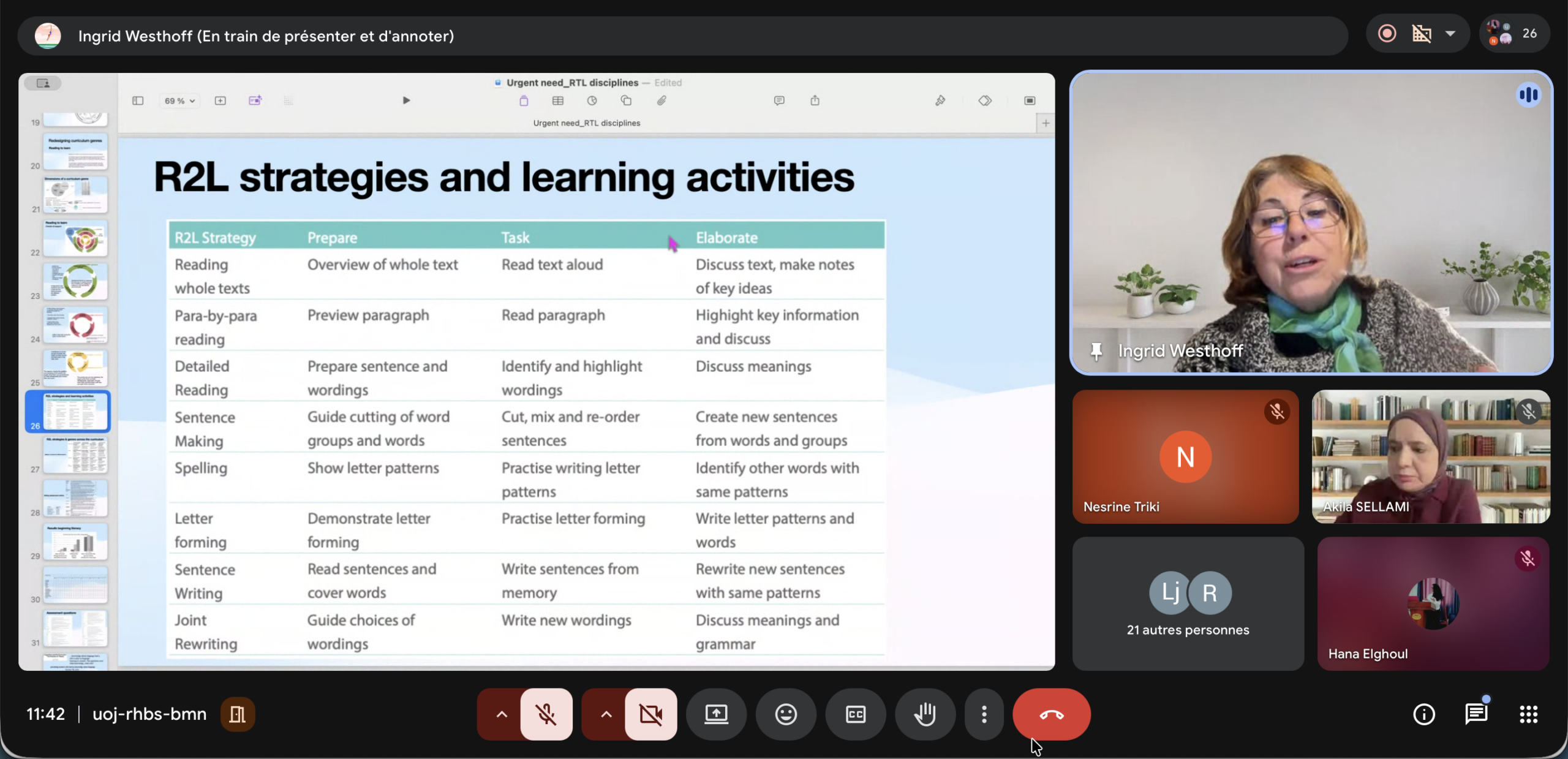This screenshot has width=1568, height=759.
Task: Turn on the camera
Action: click(650, 714)
